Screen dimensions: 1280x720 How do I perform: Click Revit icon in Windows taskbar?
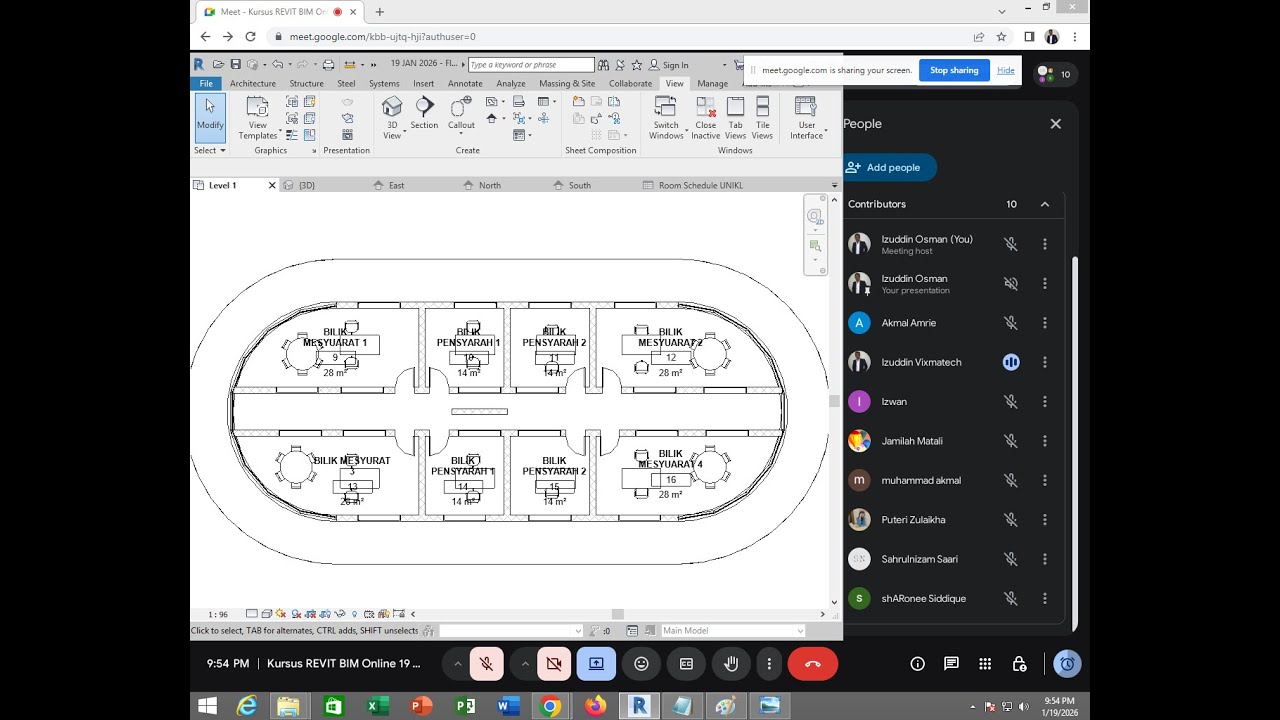click(x=640, y=706)
